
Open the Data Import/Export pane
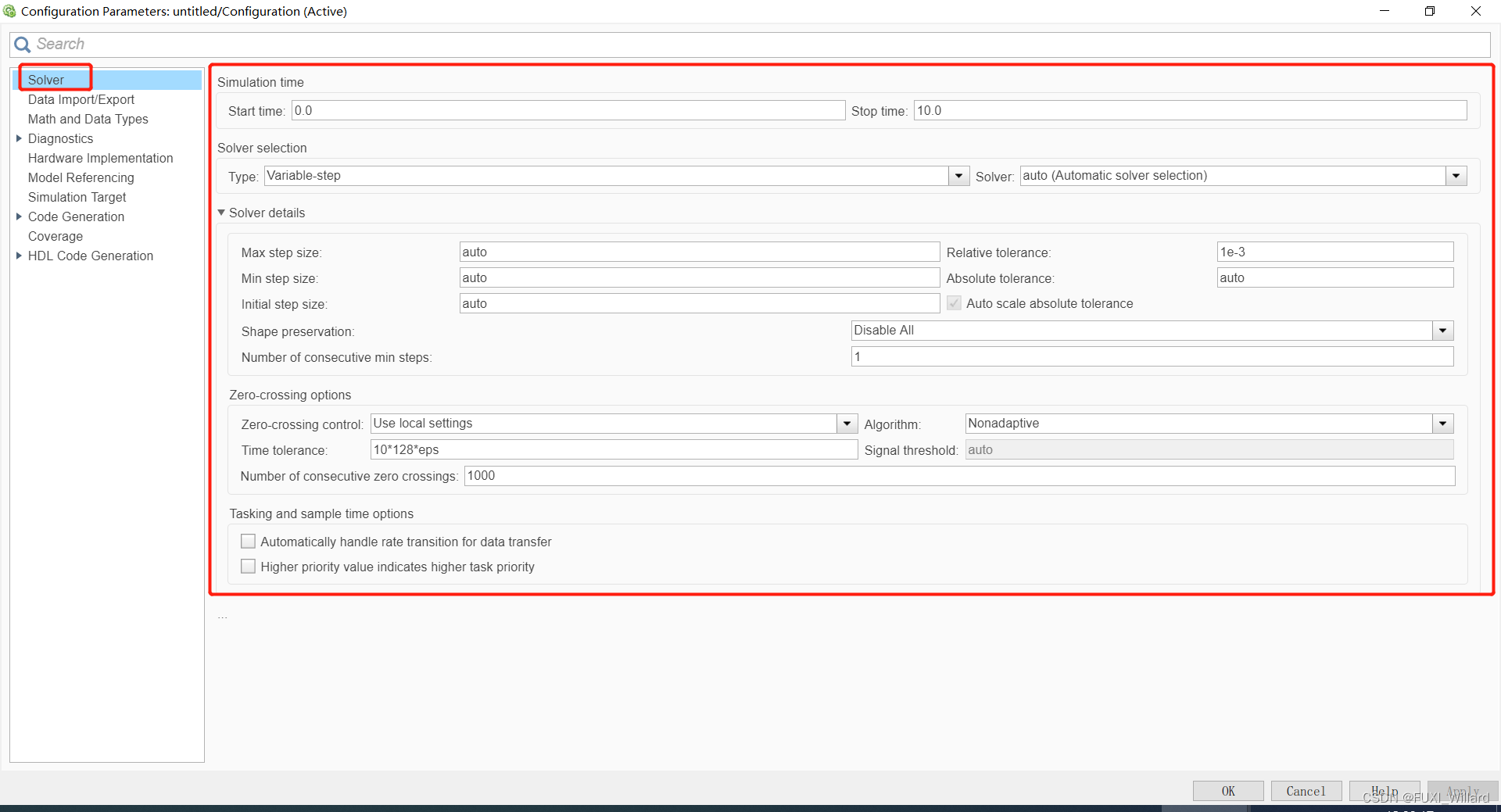pyautogui.click(x=81, y=99)
